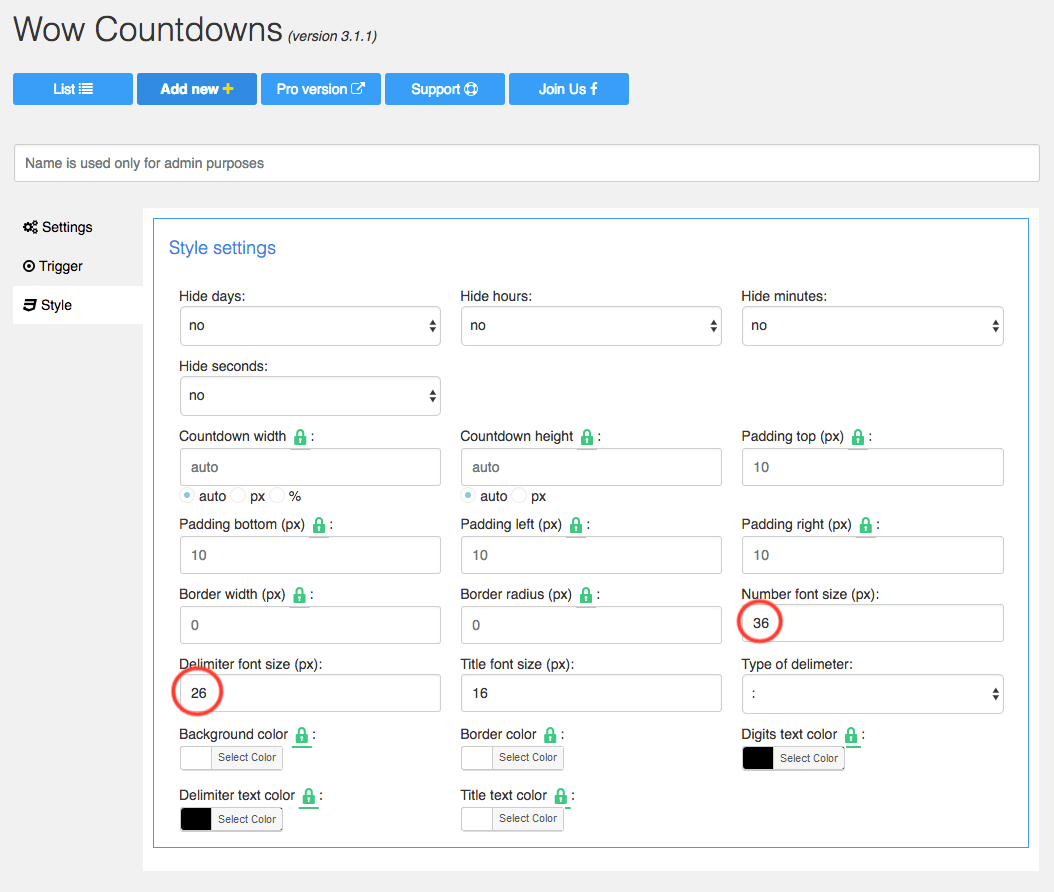Select auto radio for Countdown width

click(x=188, y=495)
